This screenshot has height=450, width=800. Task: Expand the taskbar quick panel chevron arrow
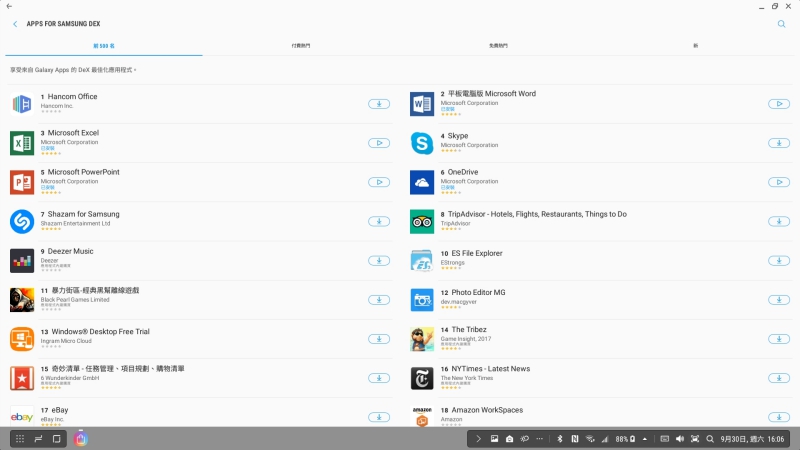point(478,439)
